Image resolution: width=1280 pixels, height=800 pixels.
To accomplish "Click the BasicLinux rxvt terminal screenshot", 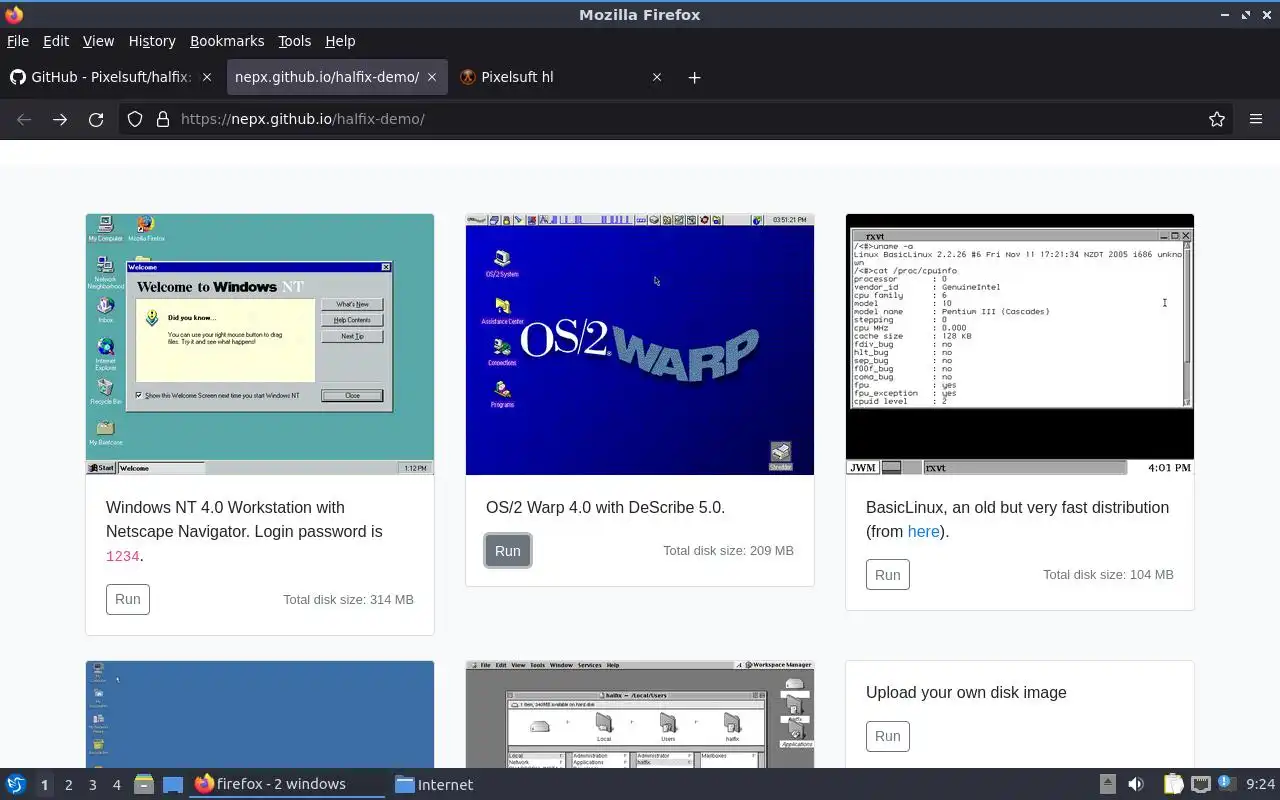I will pos(1020,344).
